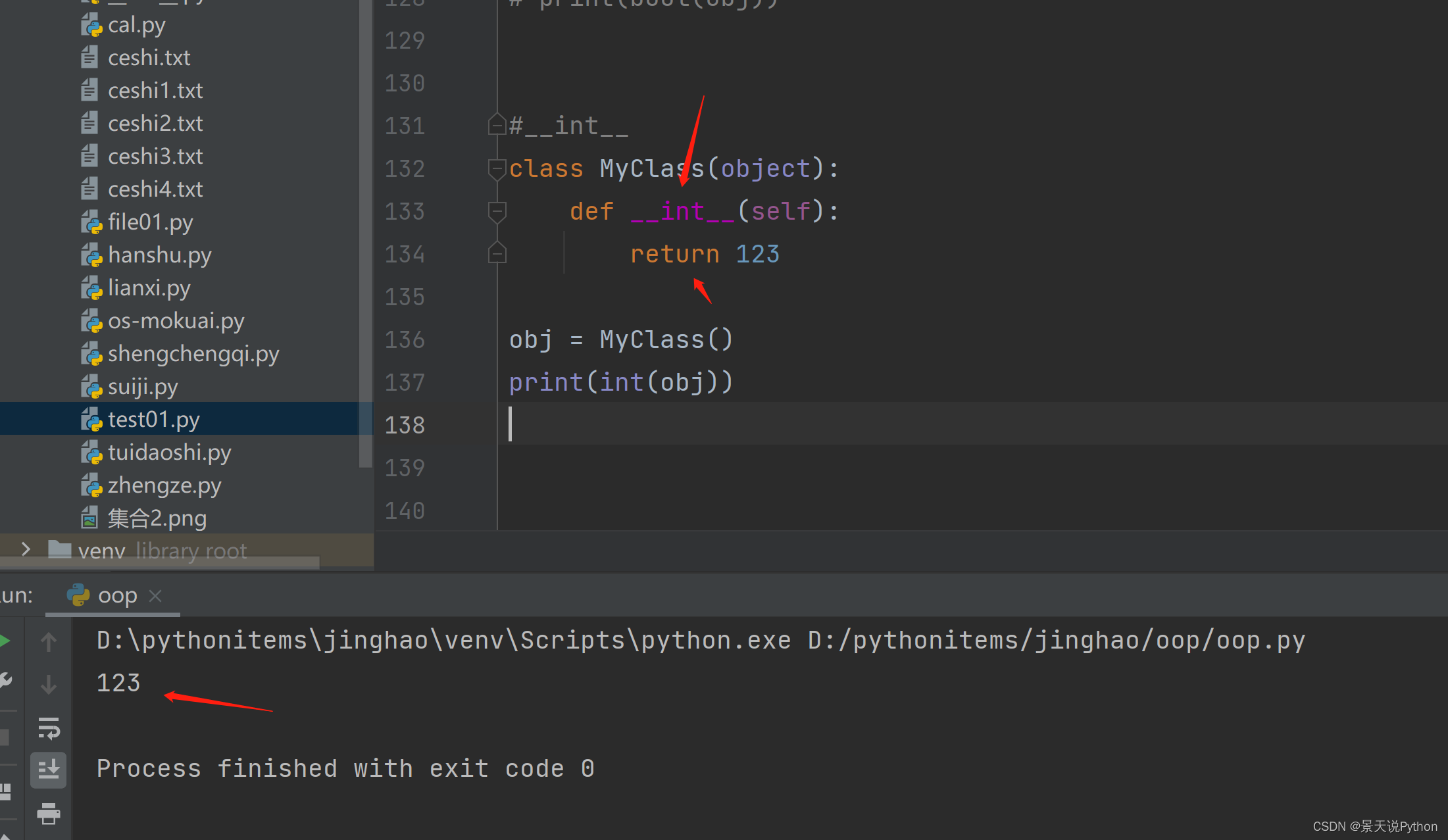Open cal.py in the project tree
This screenshot has width=1448, height=840.
pyautogui.click(x=137, y=25)
